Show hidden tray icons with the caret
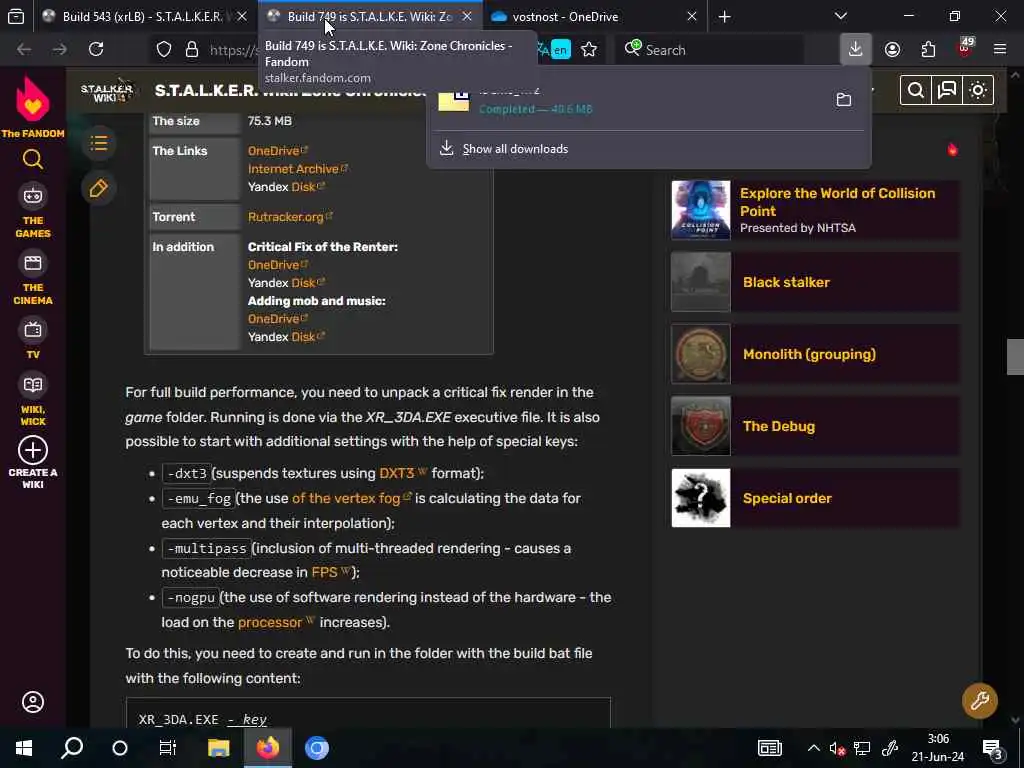This screenshot has width=1024, height=768. tap(813, 748)
